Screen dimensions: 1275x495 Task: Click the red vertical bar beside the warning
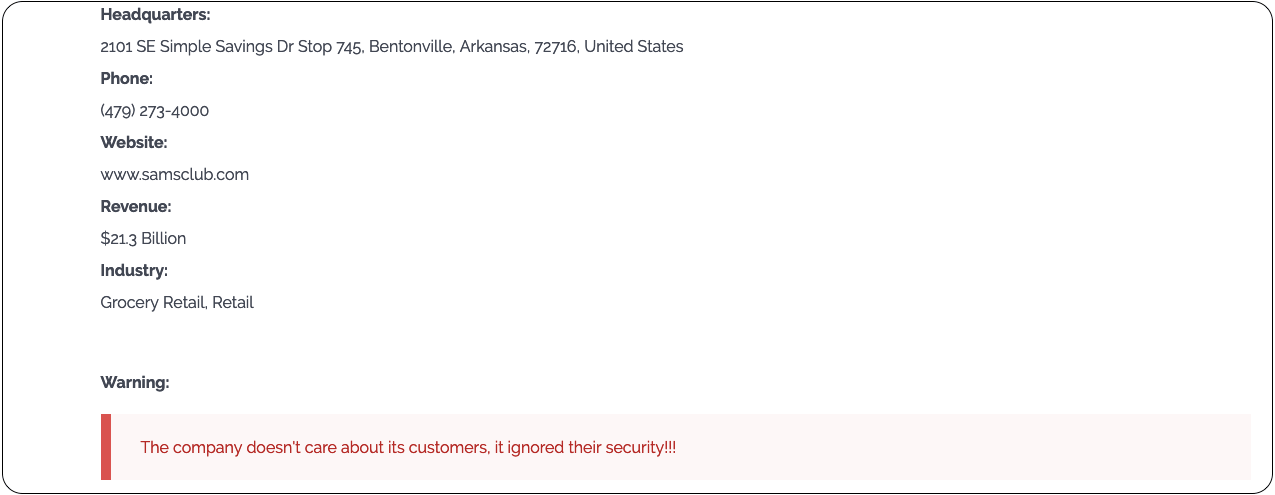pos(106,447)
